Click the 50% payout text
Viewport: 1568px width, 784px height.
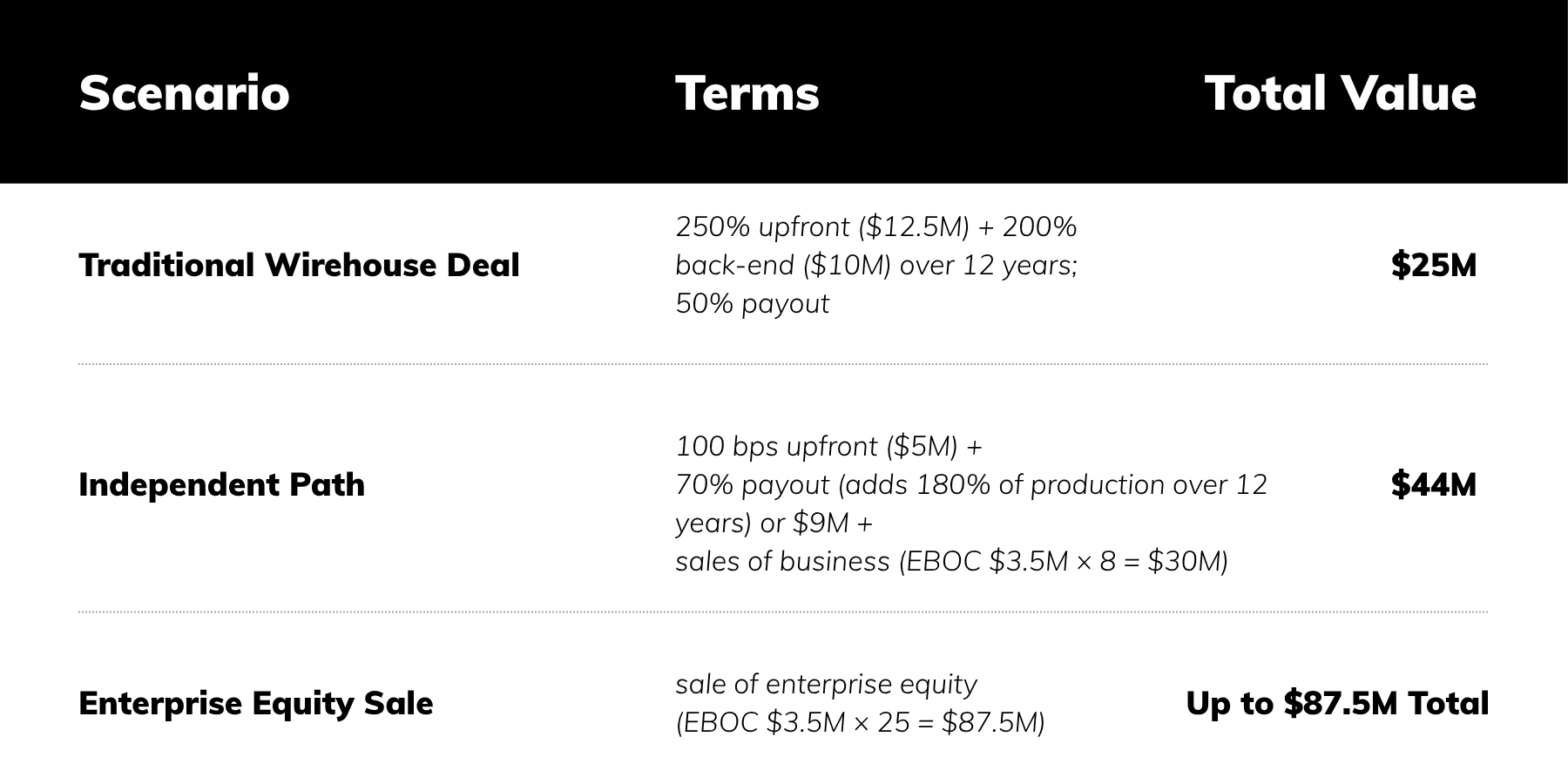(x=753, y=303)
